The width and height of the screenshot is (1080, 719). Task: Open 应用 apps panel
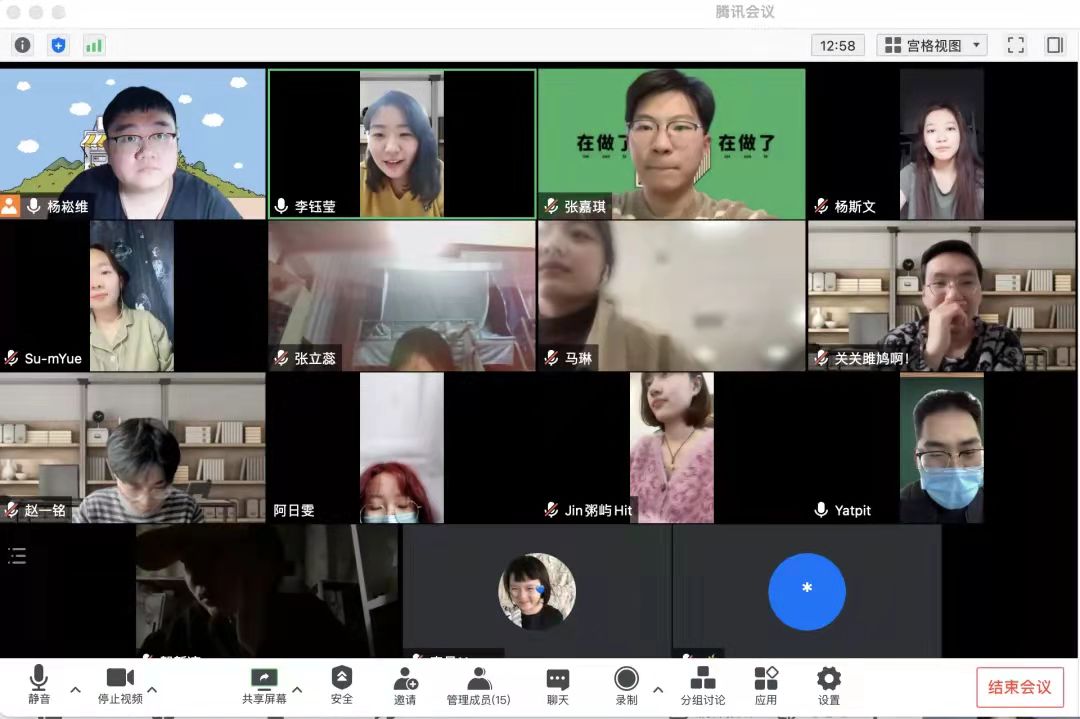[766, 686]
